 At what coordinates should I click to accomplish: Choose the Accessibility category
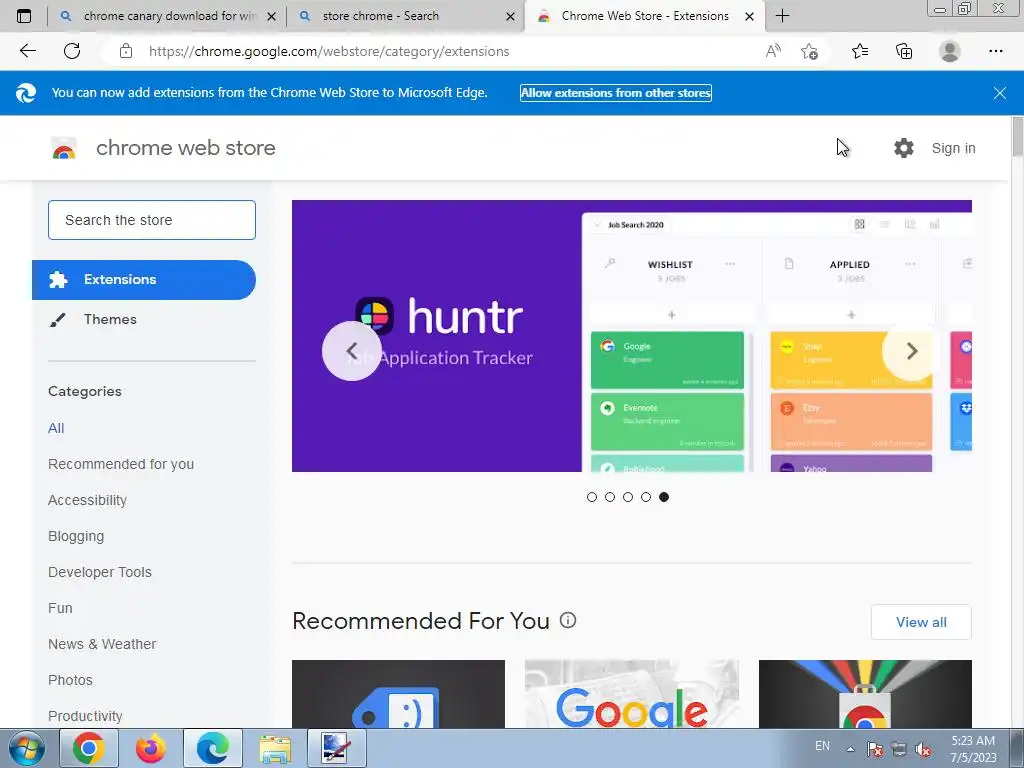[88, 500]
